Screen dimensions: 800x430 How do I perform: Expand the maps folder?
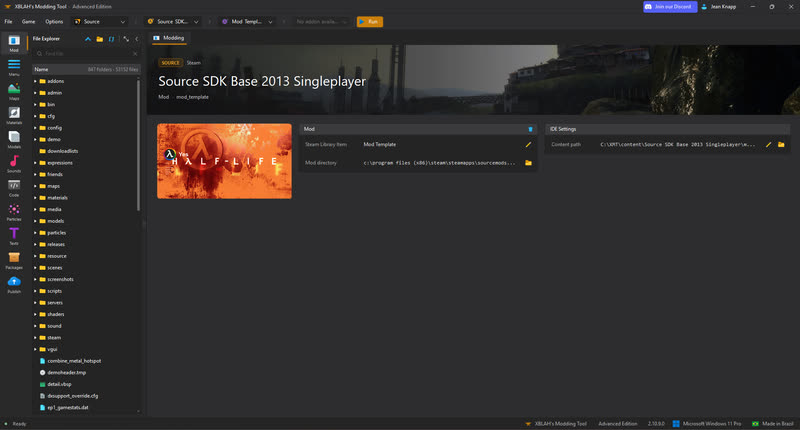coord(35,186)
